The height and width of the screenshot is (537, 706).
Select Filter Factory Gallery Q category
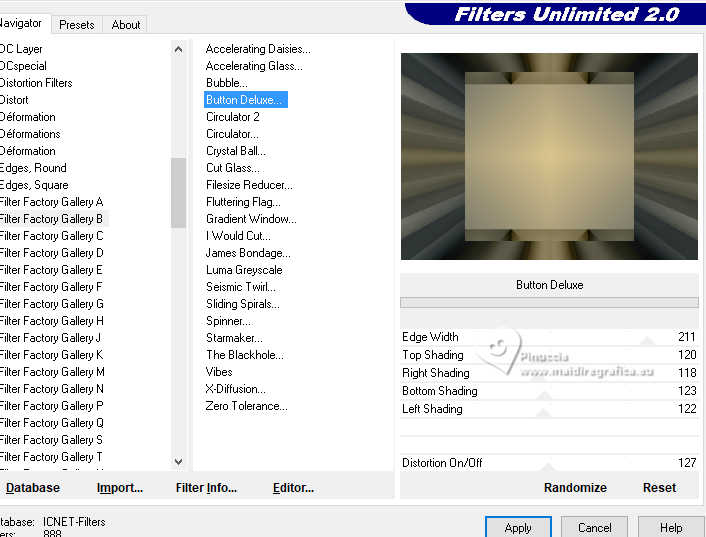[51, 423]
